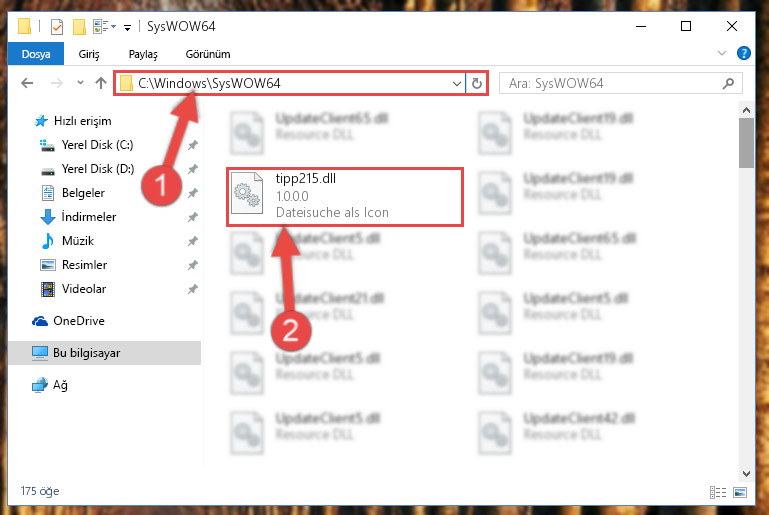Screen dimensions: 769x515
Task: Open recent locations dropdown arrow
Action: 80,83
